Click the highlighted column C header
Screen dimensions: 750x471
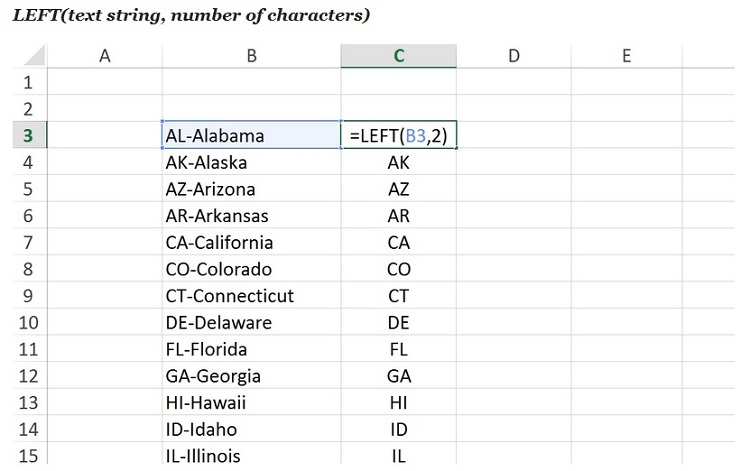(399, 56)
